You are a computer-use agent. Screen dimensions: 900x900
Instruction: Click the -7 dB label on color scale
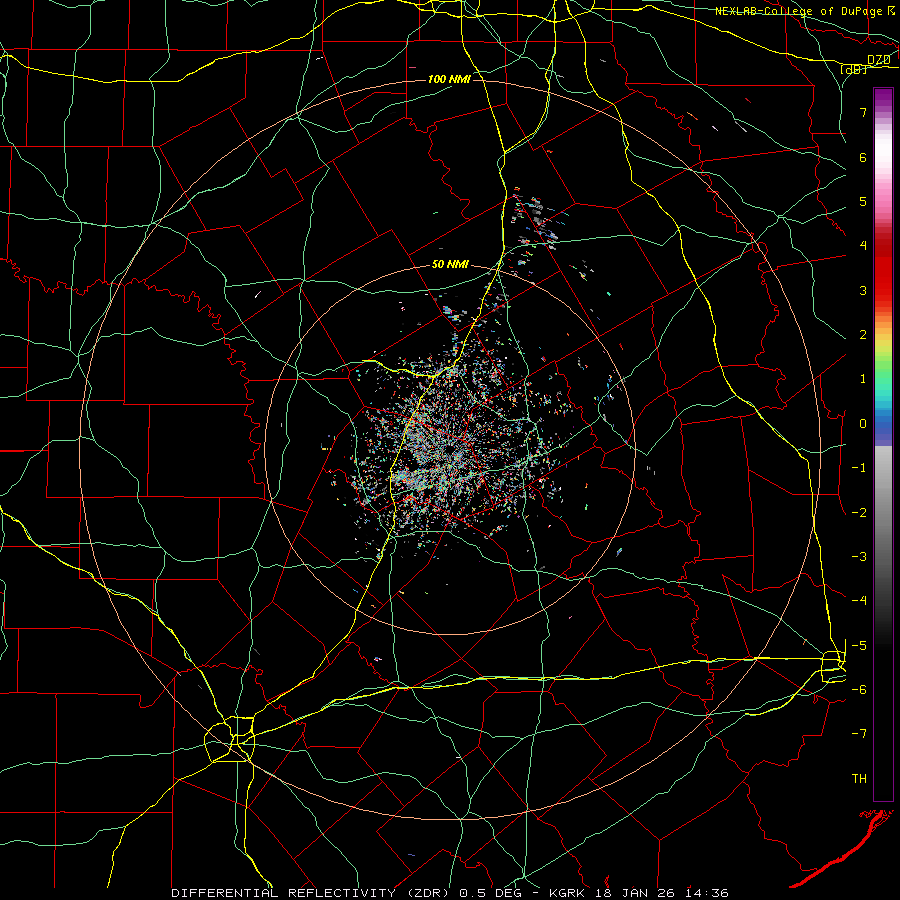coord(859,734)
